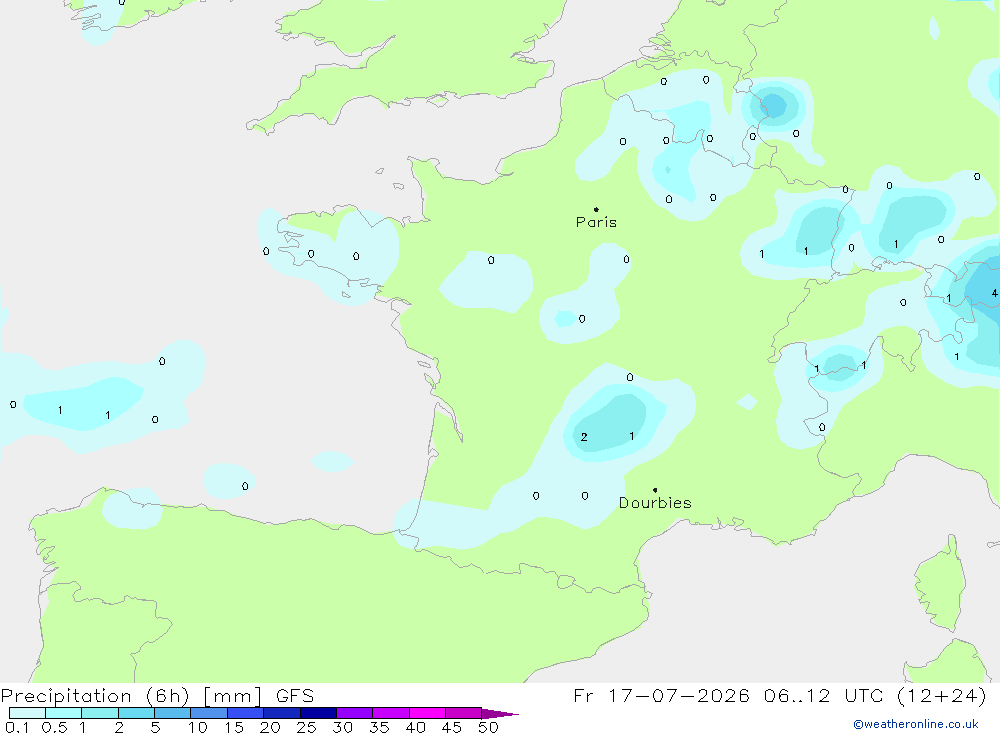This screenshot has height=733, width=1000.
Task: Click the '4' mm value at the eastern map edge
Action: point(994,293)
